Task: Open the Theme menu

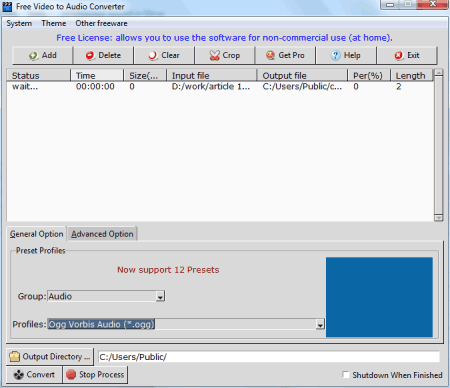Action: tap(54, 23)
